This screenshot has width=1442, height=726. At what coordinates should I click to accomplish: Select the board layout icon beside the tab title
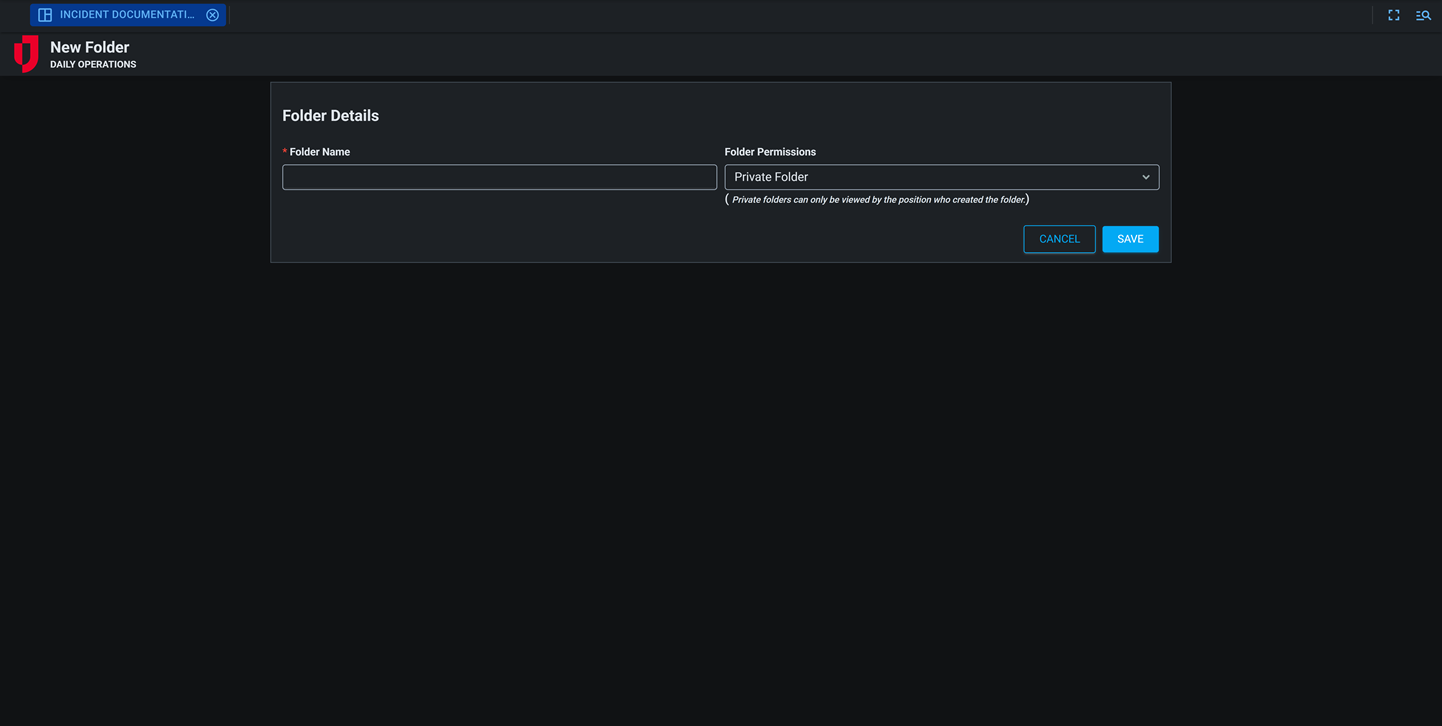(44, 14)
